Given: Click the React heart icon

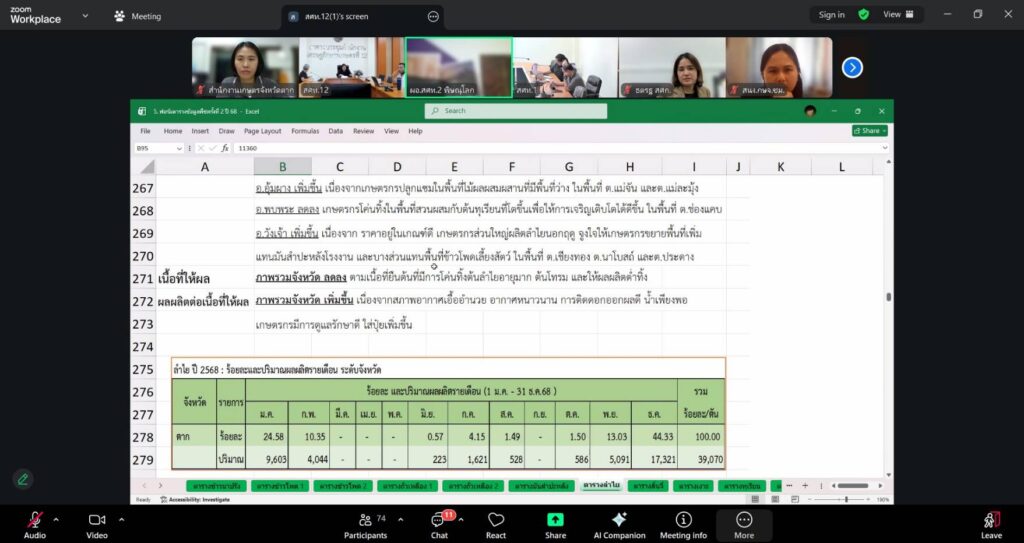Looking at the screenshot, I should pos(496,520).
